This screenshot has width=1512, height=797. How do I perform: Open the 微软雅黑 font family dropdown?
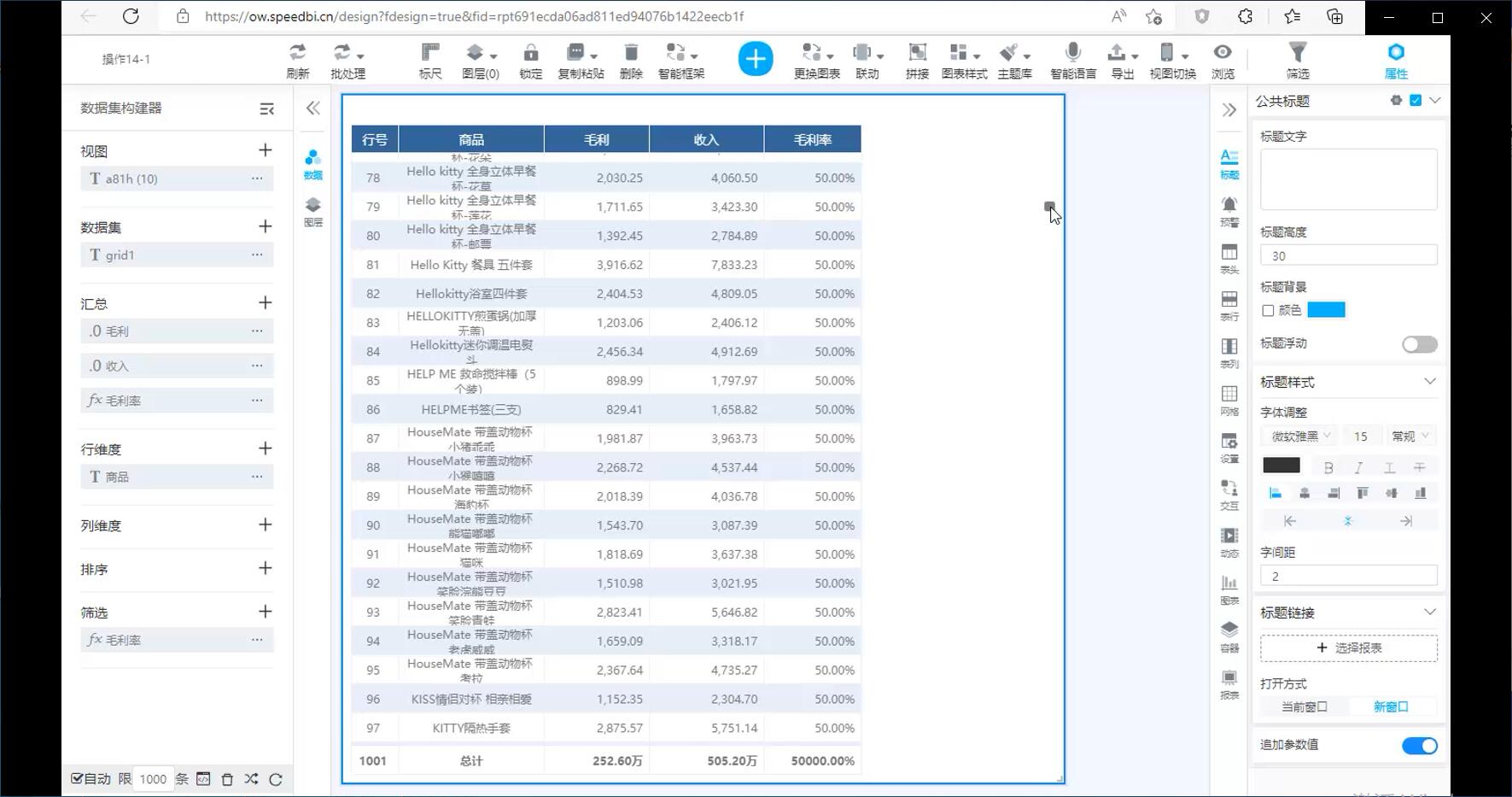[1300, 437]
